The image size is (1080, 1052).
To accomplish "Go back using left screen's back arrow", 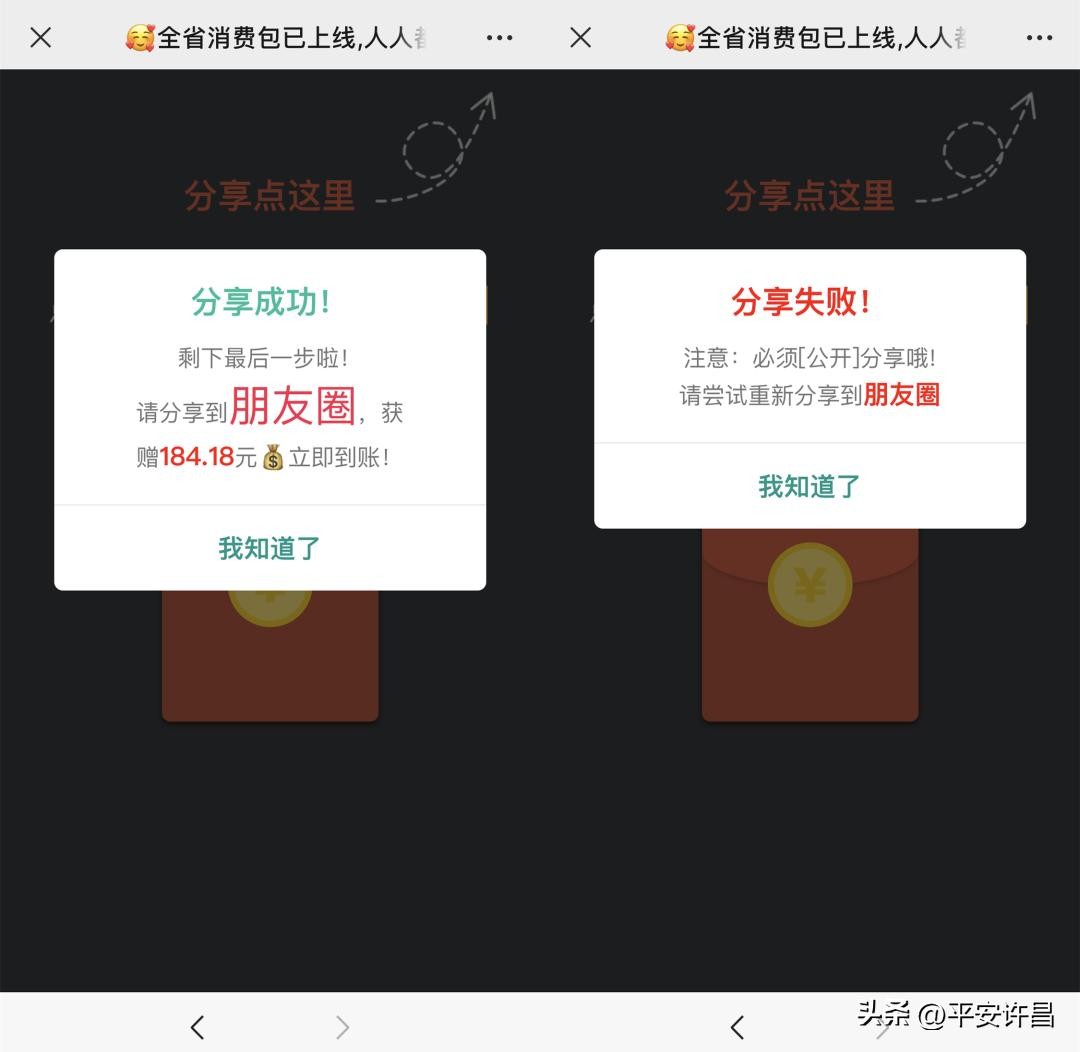I will [198, 1026].
